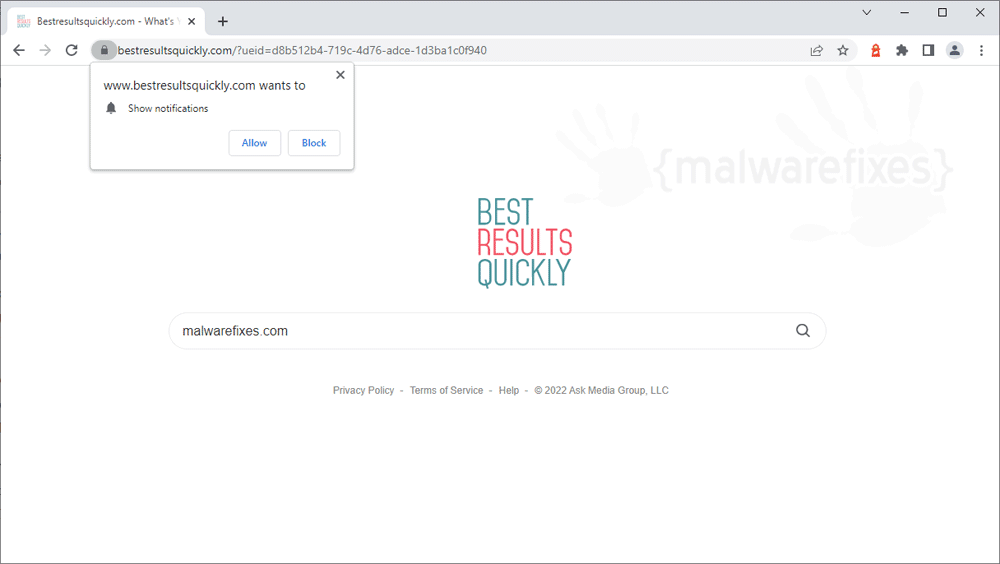Click the 'www.bestresultsquickly.com wants to' text
Image resolution: width=1000 pixels, height=564 pixels.
tap(205, 85)
